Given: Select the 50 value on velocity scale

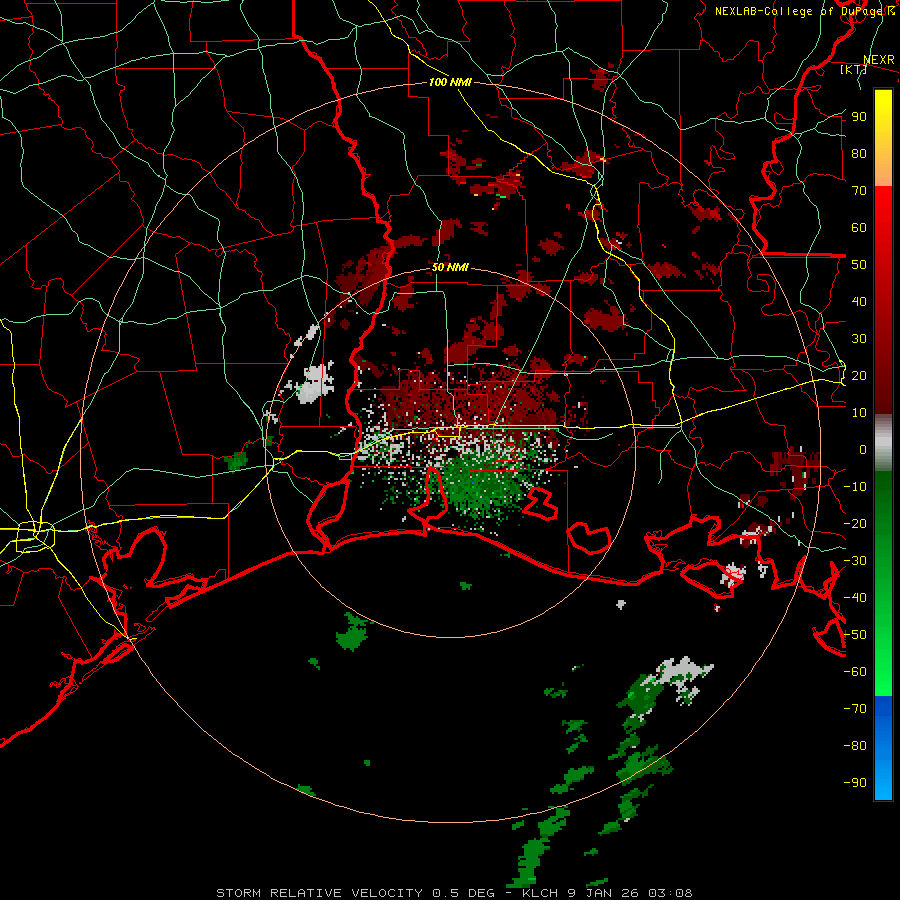Looking at the screenshot, I should pos(859,265).
